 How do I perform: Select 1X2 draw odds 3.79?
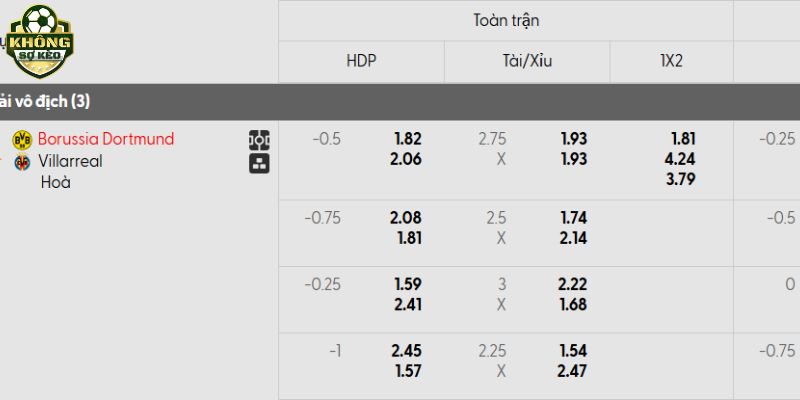coord(680,179)
